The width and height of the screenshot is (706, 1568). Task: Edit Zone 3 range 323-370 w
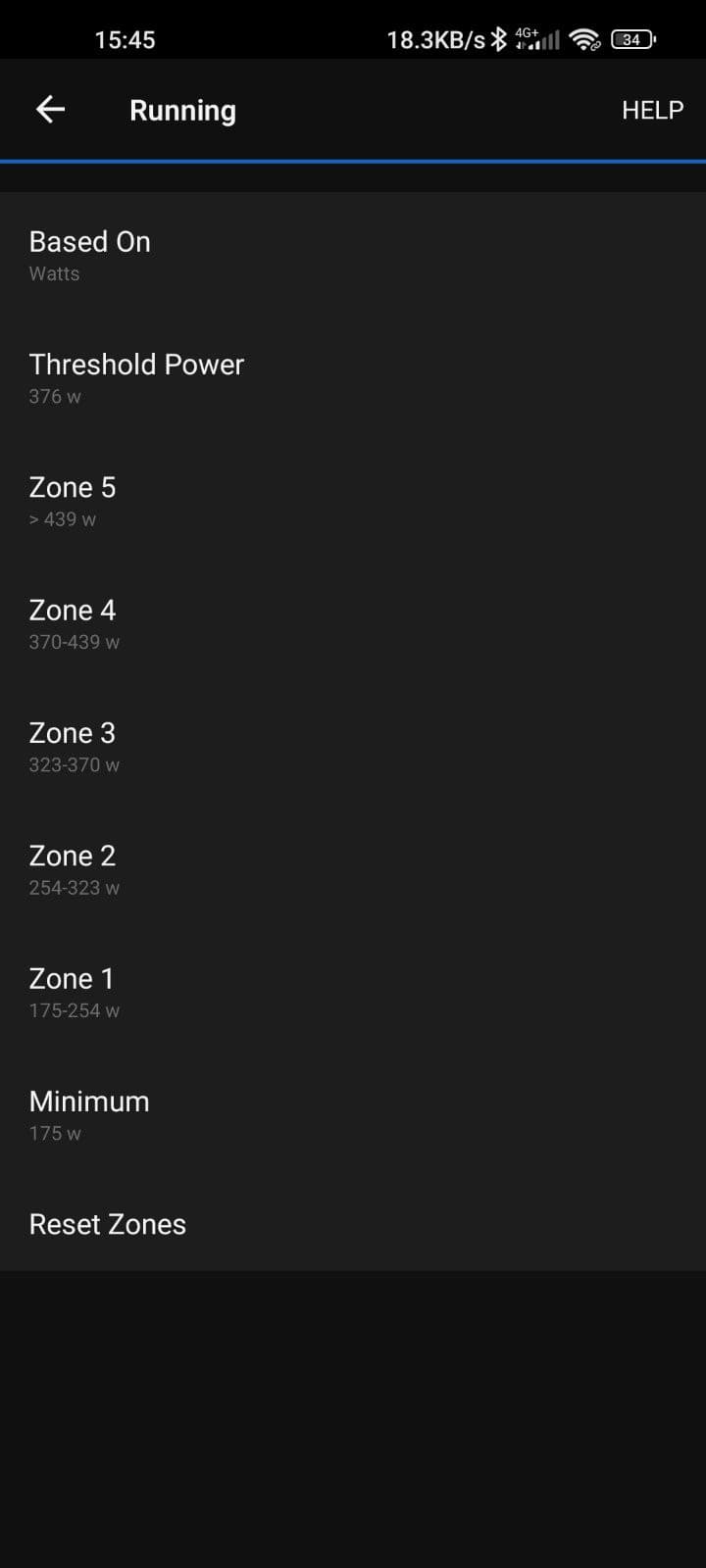pyautogui.click(x=353, y=746)
